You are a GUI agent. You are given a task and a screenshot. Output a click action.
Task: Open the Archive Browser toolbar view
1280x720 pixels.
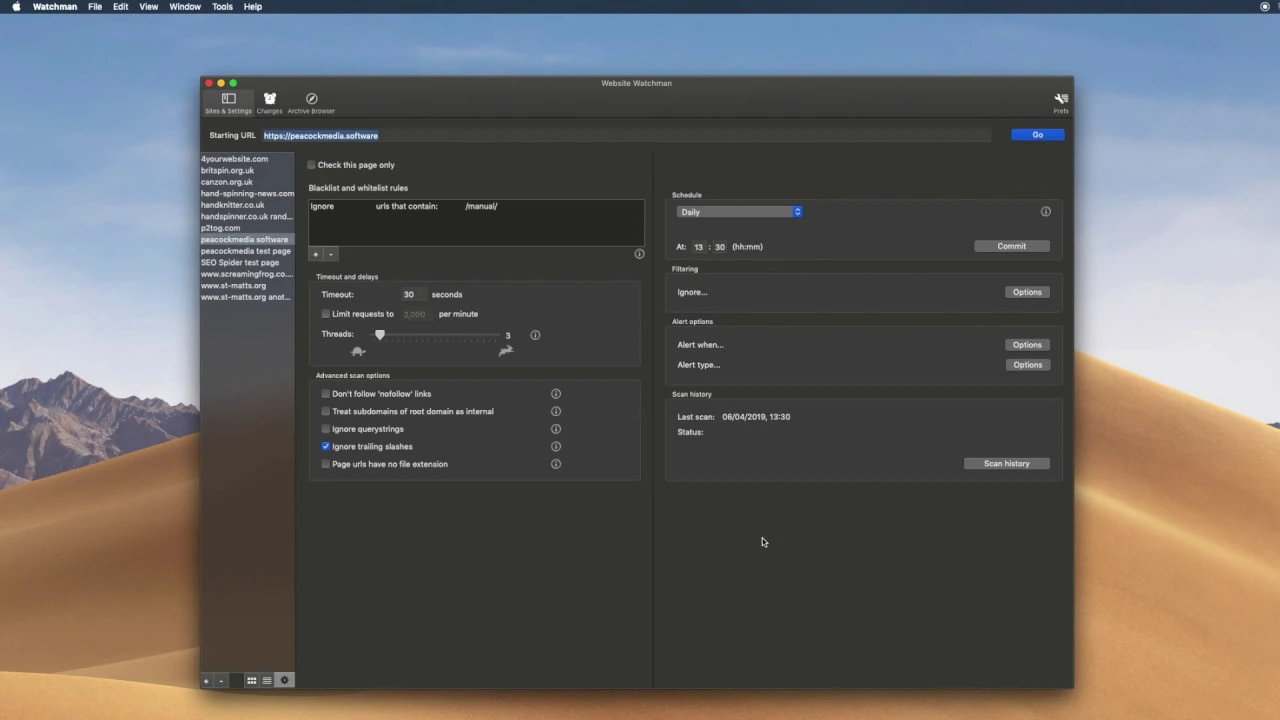pos(311,103)
